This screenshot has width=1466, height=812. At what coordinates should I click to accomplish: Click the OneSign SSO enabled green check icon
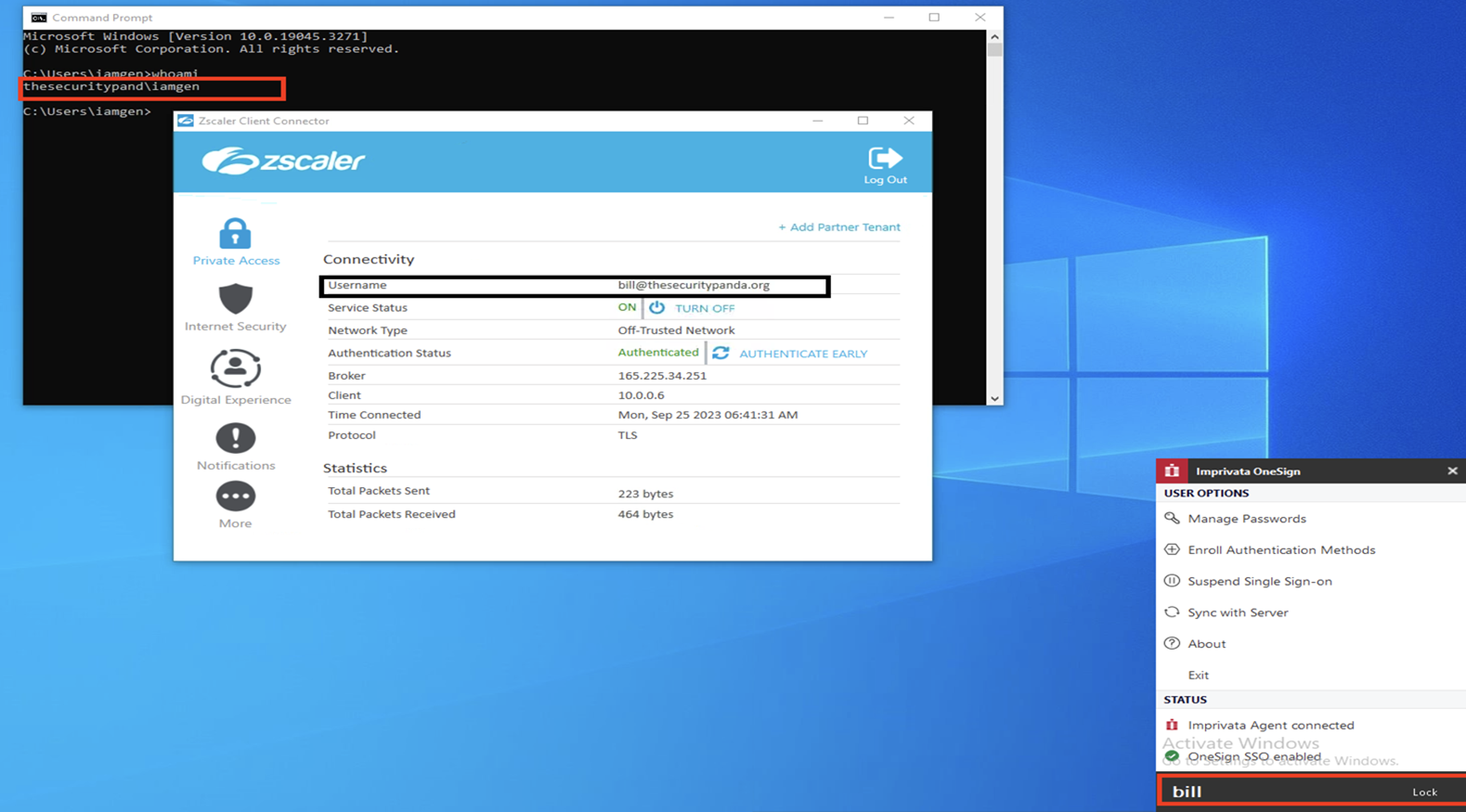click(1172, 756)
